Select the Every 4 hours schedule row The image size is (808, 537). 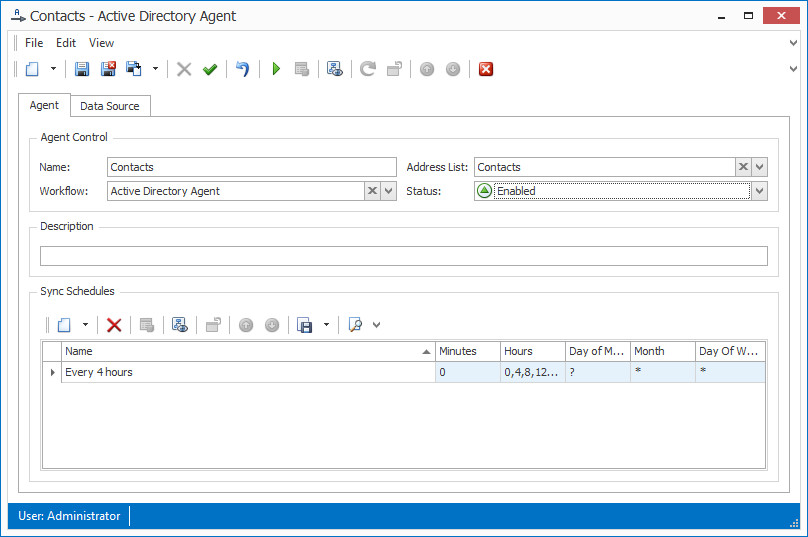coord(403,372)
